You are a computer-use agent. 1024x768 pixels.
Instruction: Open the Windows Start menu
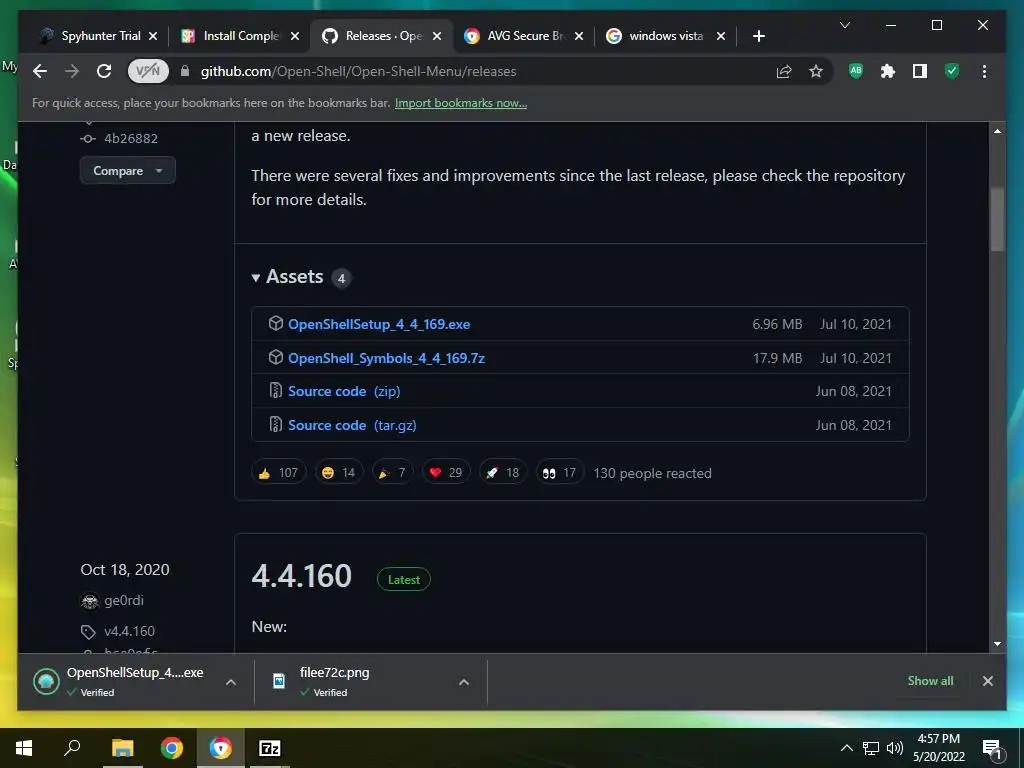(24, 748)
